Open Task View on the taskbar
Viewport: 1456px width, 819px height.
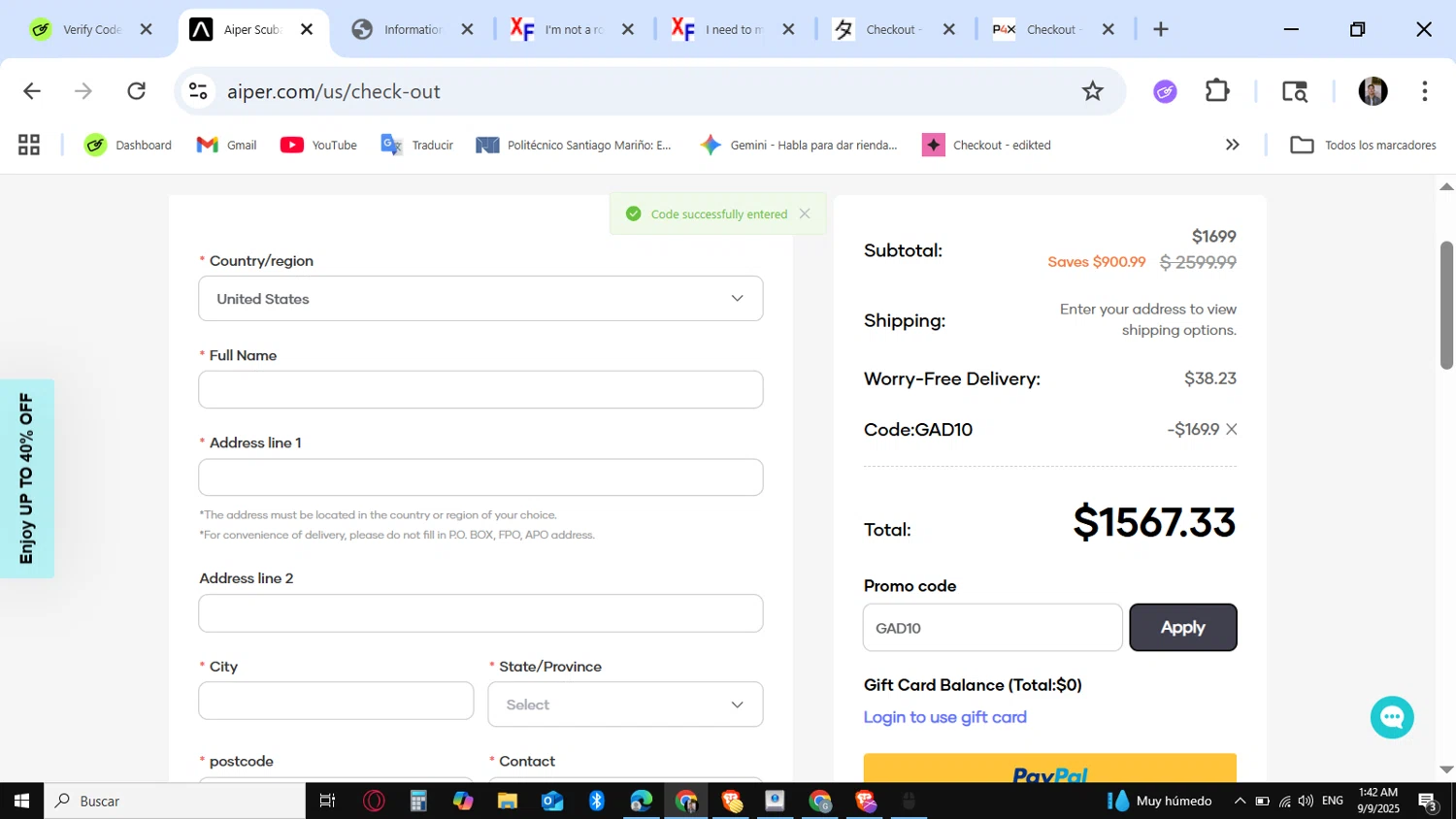328,801
